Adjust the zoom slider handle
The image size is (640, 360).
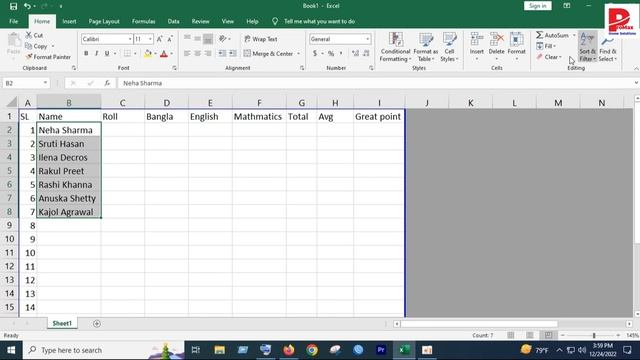tap(594, 335)
